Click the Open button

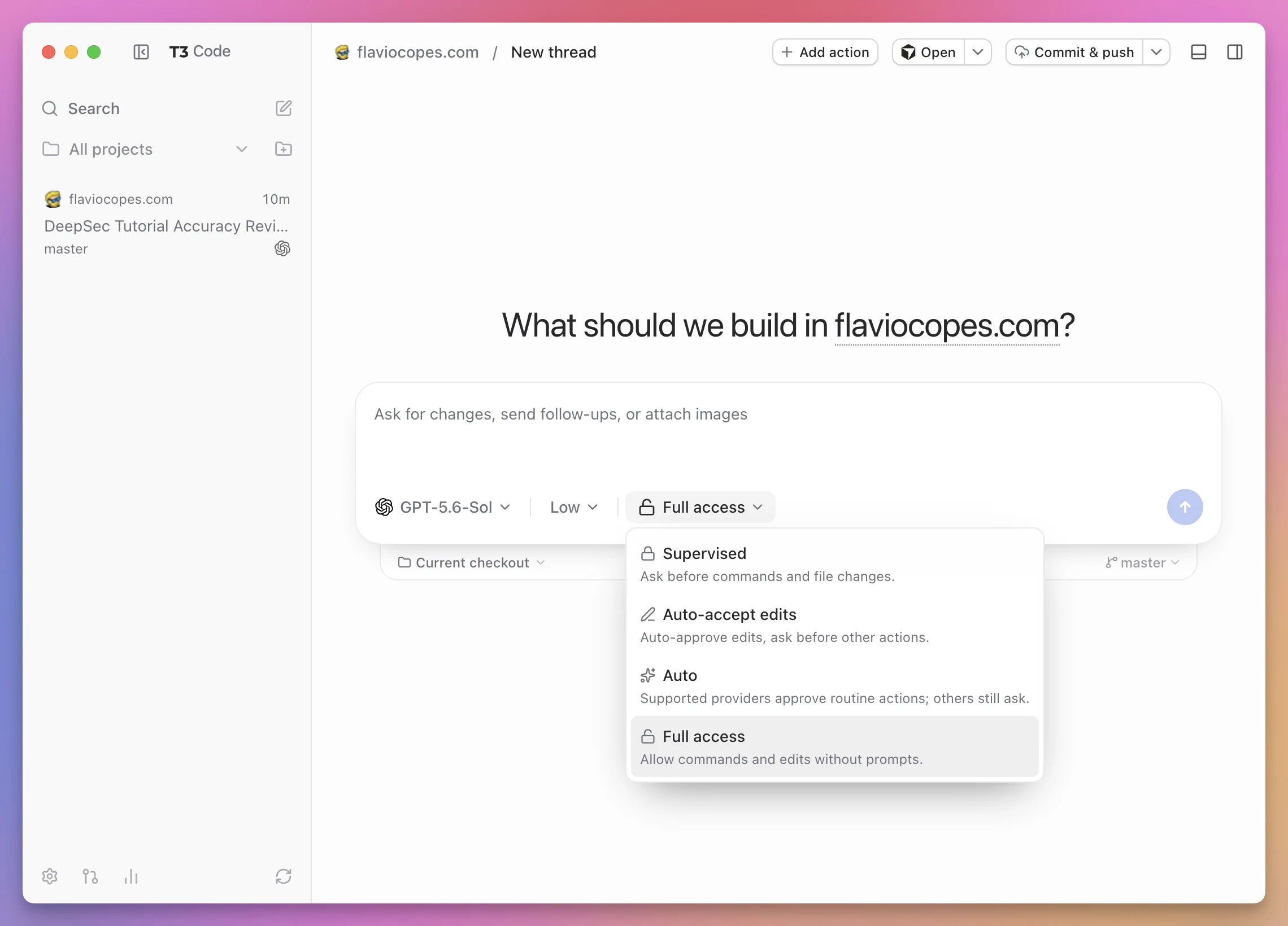point(929,53)
